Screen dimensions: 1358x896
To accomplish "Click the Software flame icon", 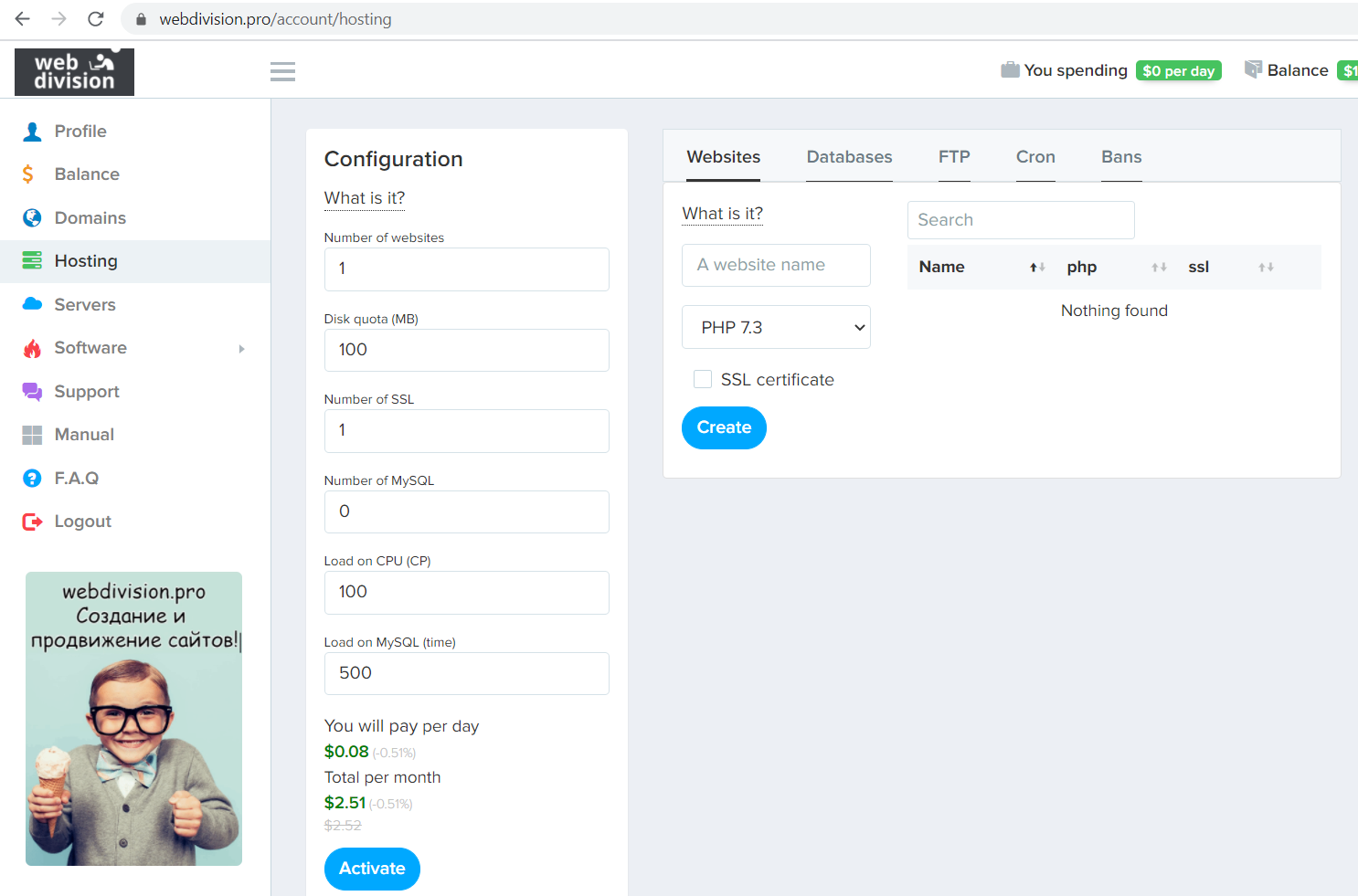I will click(x=32, y=348).
